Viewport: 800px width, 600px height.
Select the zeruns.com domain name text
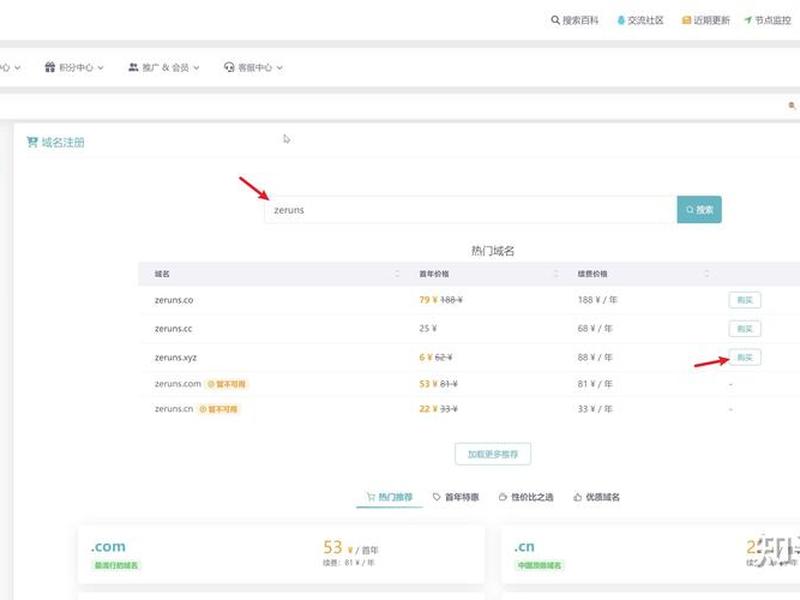pyautogui.click(x=178, y=384)
